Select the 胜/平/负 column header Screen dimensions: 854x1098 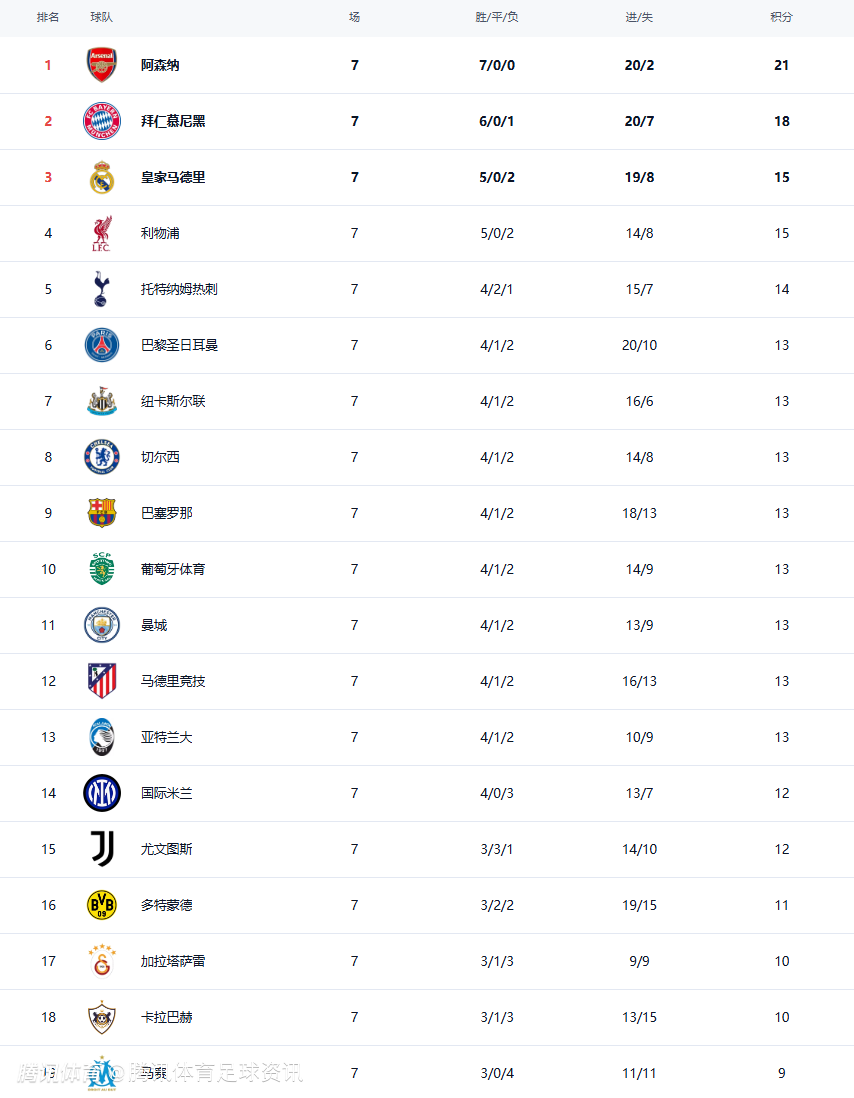click(x=497, y=17)
